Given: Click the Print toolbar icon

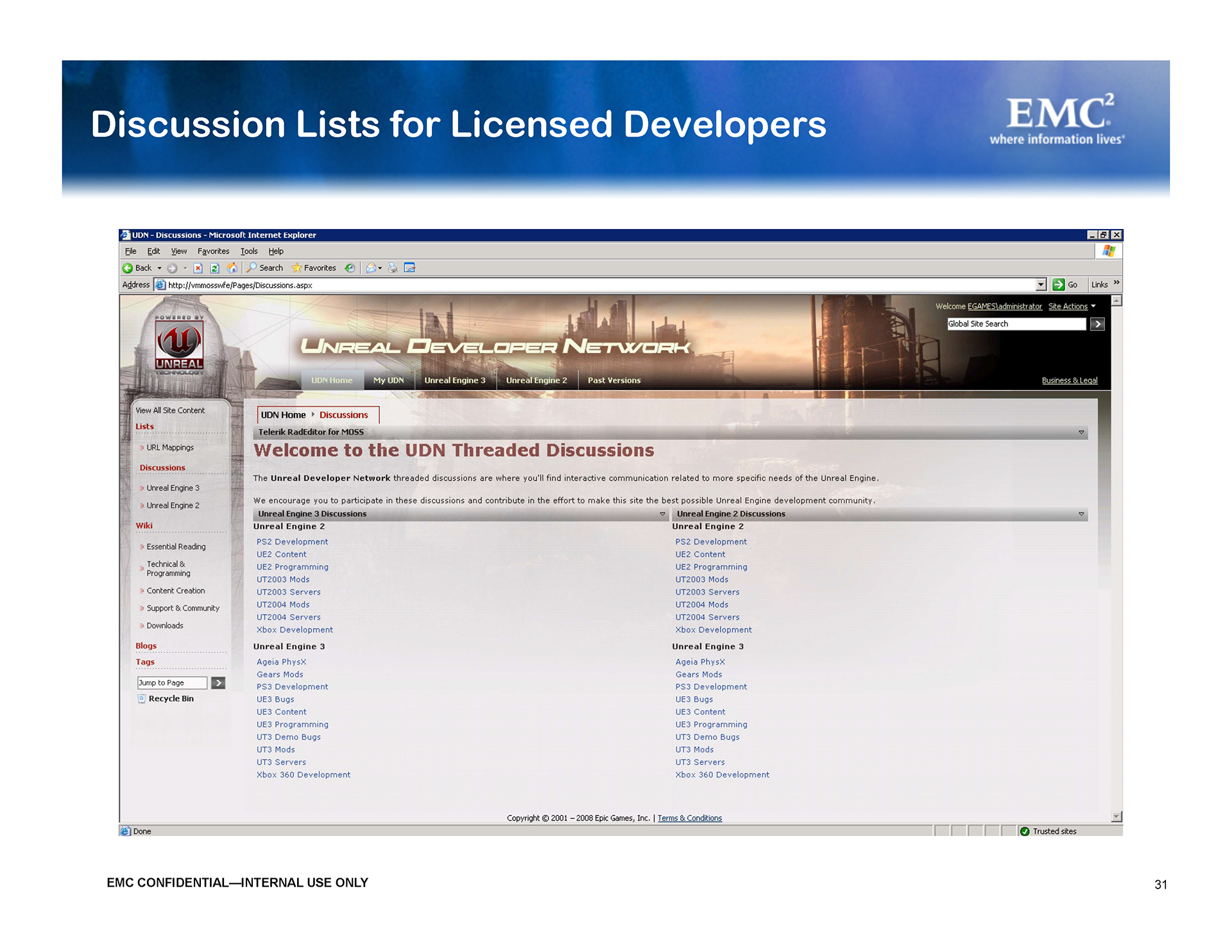Looking at the screenshot, I should click(x=393, y=268).
